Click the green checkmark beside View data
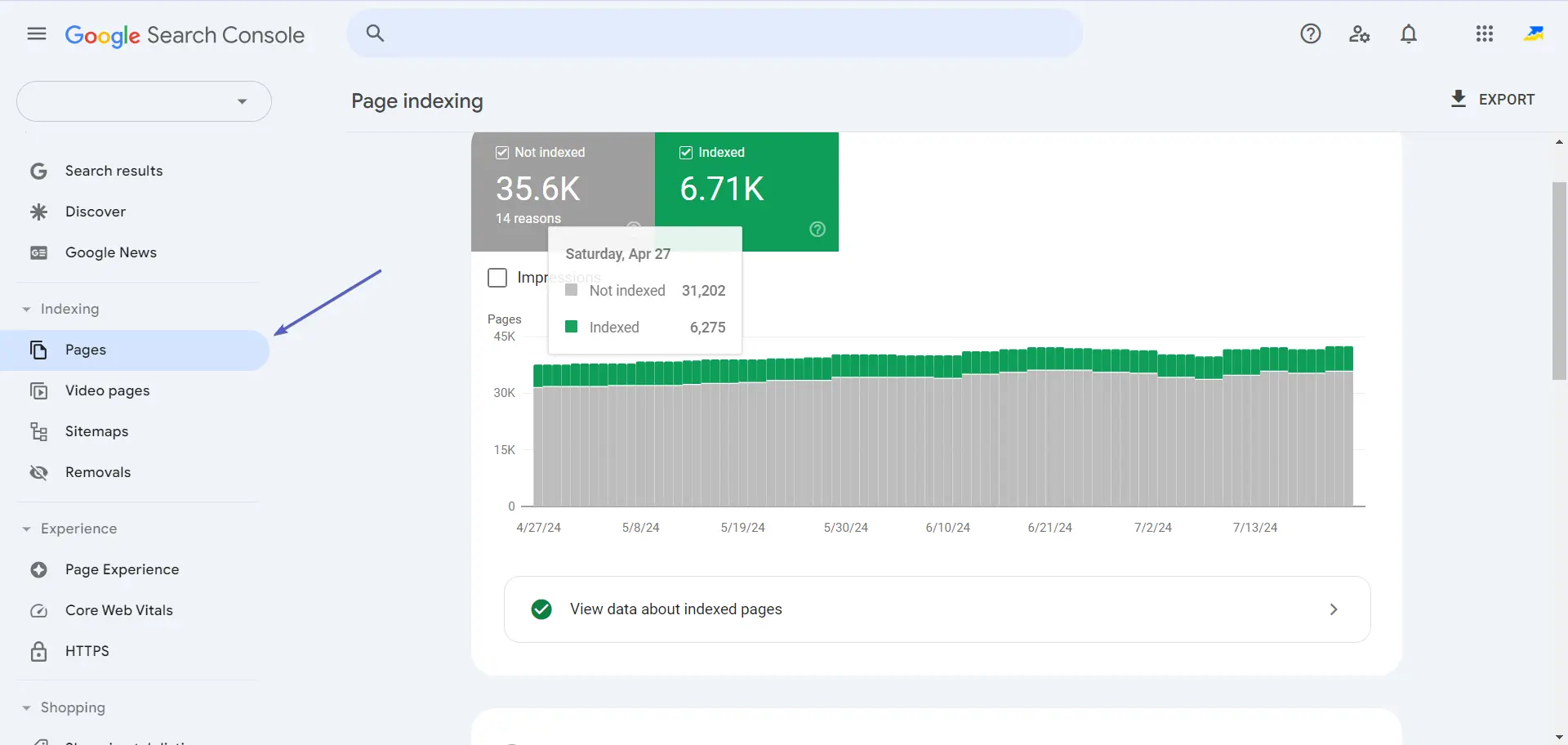Screen dimensions: 1568x745 pos(541,609)
